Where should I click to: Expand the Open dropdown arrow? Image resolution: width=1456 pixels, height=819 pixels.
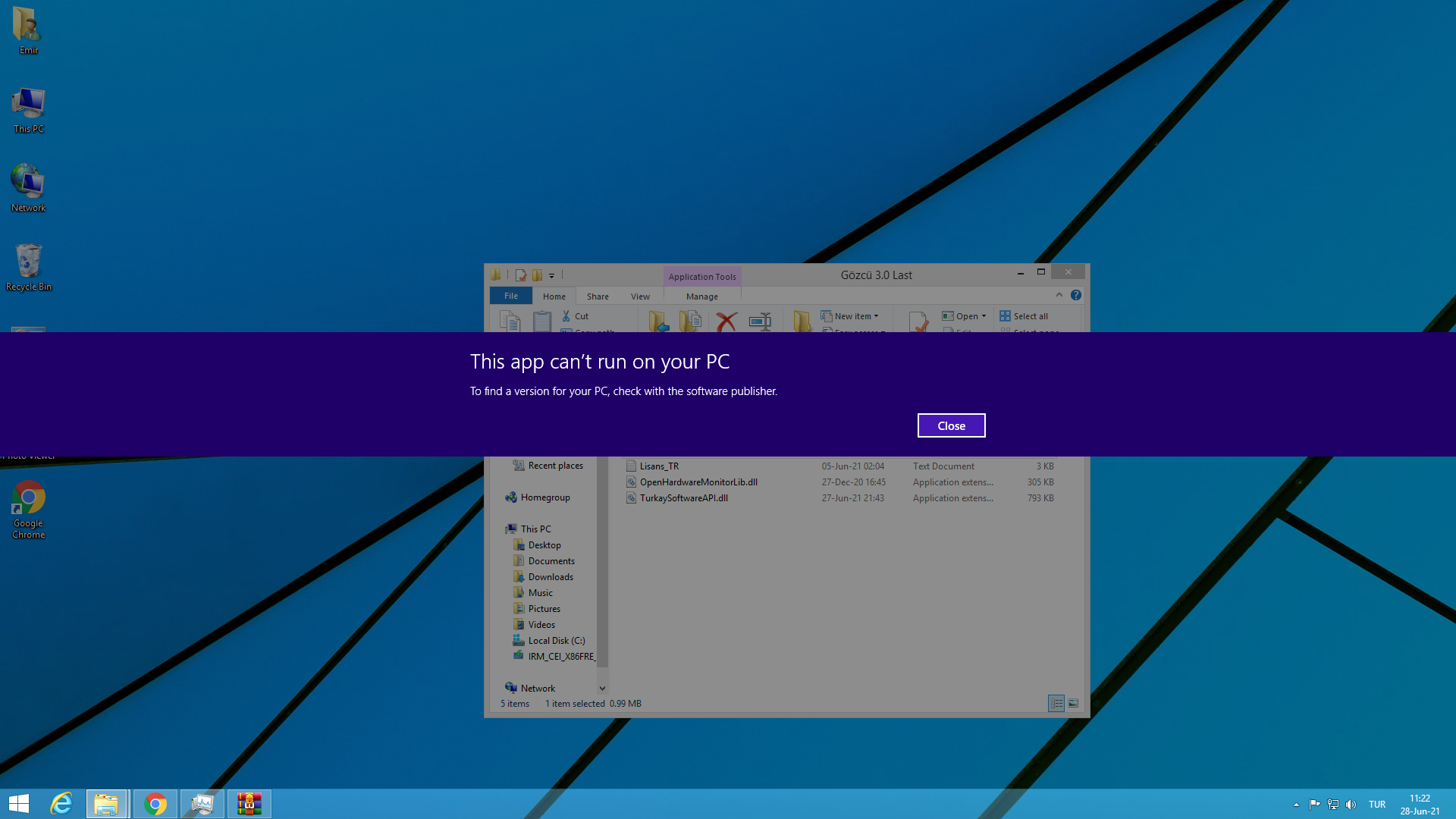(x=984, y=316)
